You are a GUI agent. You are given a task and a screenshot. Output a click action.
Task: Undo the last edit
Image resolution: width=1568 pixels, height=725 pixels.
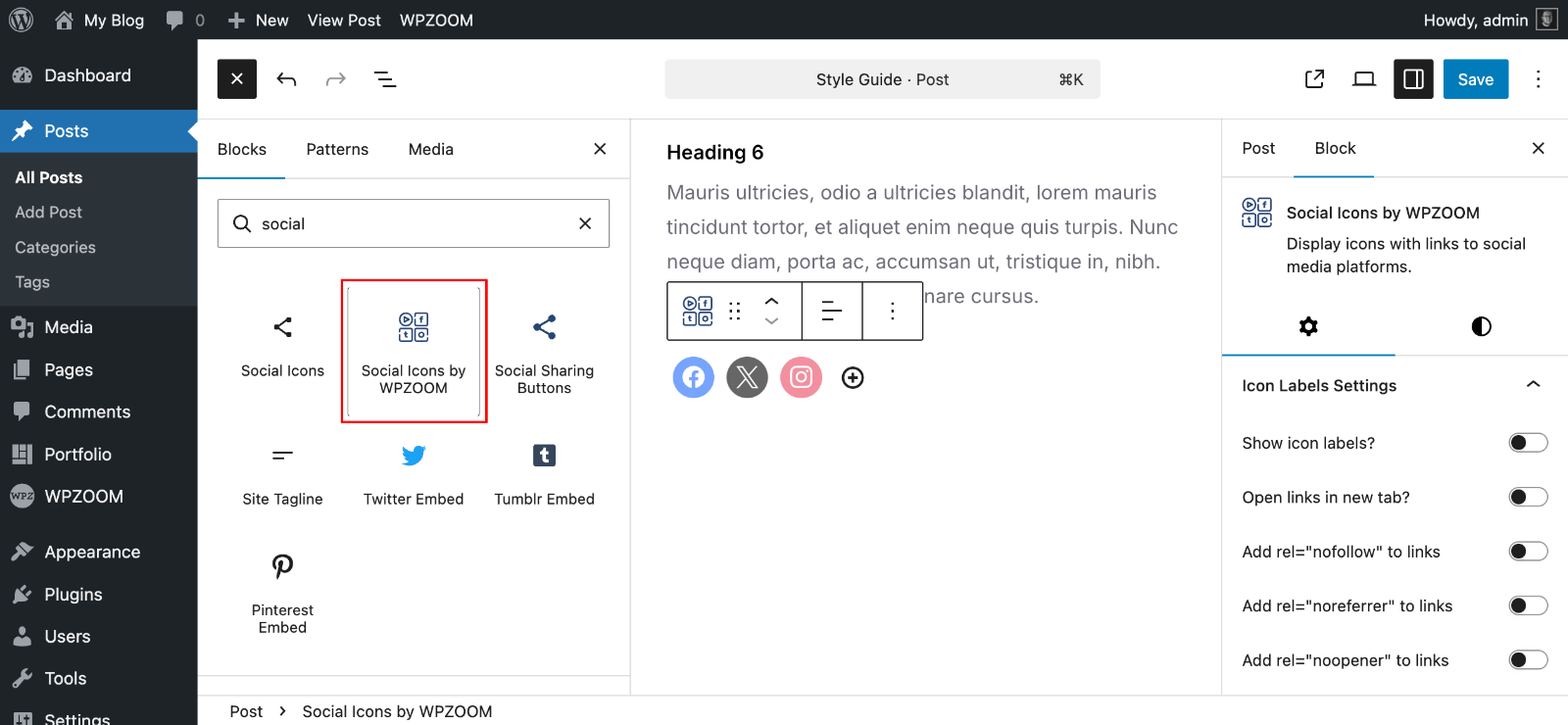(x=286, y=79)
